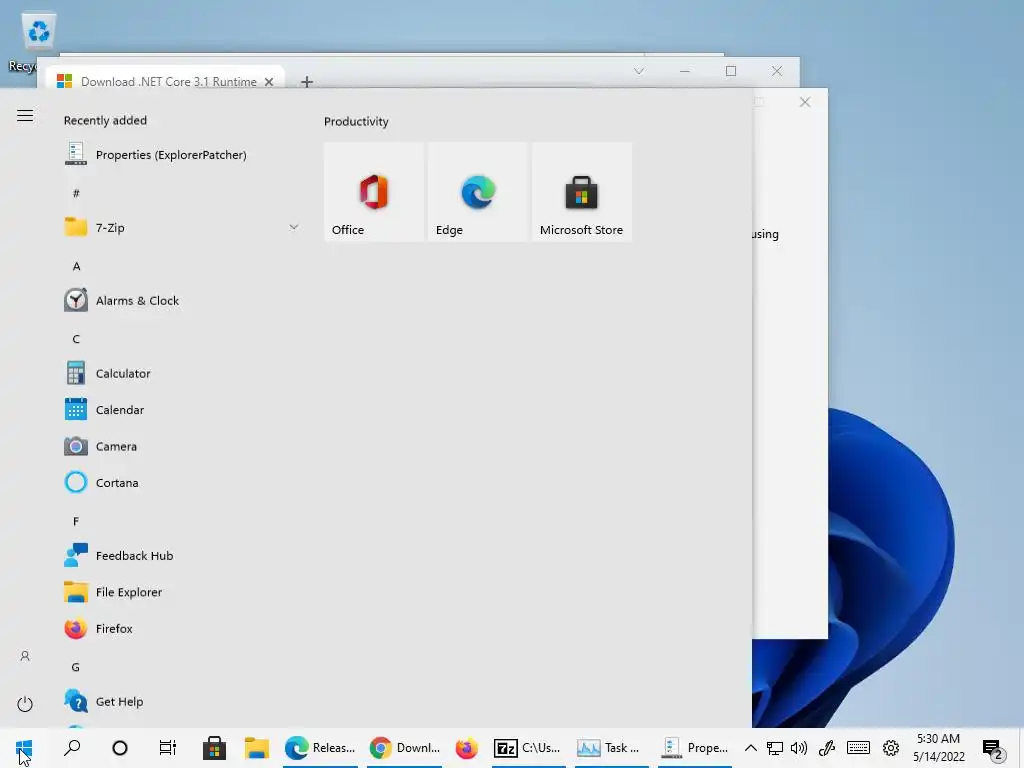
Task: Click the Power button in Start menu
Action: [x=25, y=704]
